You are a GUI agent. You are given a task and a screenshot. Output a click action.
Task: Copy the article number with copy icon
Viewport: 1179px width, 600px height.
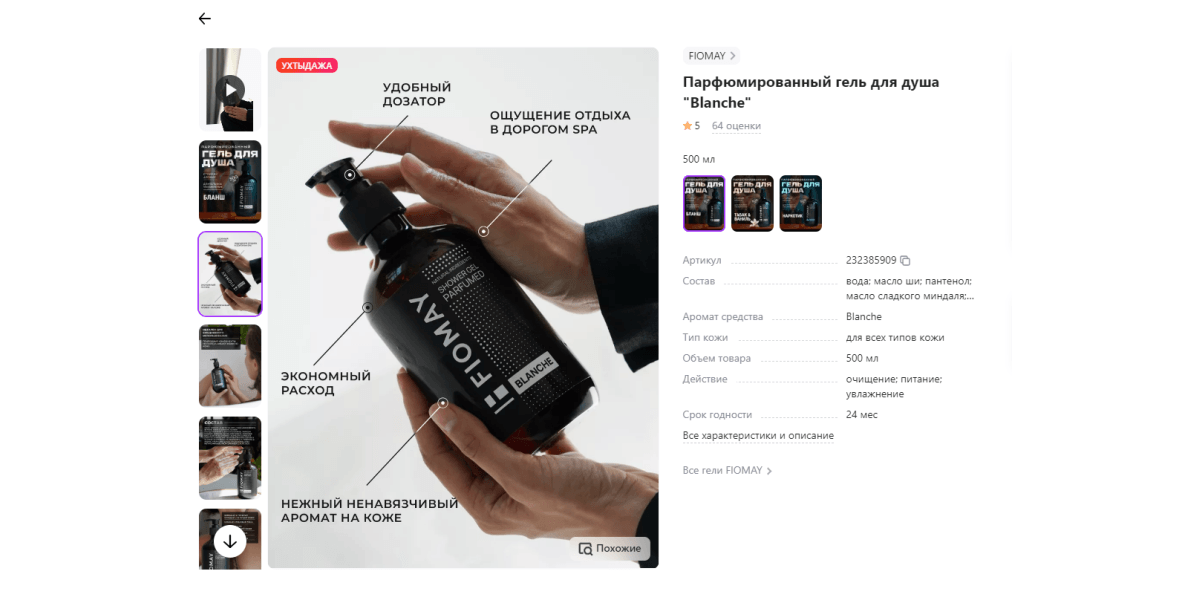pyautogui.click(x=905, y=261)
